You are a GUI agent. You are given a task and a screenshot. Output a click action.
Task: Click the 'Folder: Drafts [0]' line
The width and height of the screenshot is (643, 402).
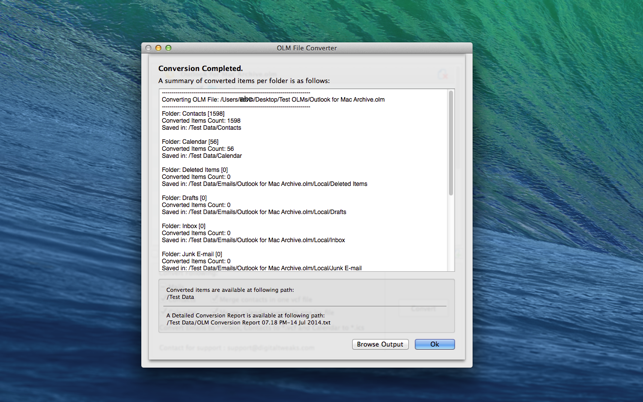pyautogui.click(x=184, y=198)
